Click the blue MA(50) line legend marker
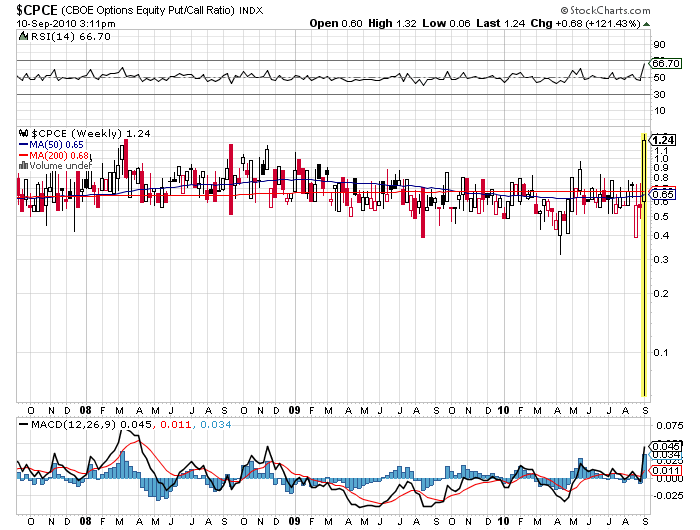 coord(23,145)
